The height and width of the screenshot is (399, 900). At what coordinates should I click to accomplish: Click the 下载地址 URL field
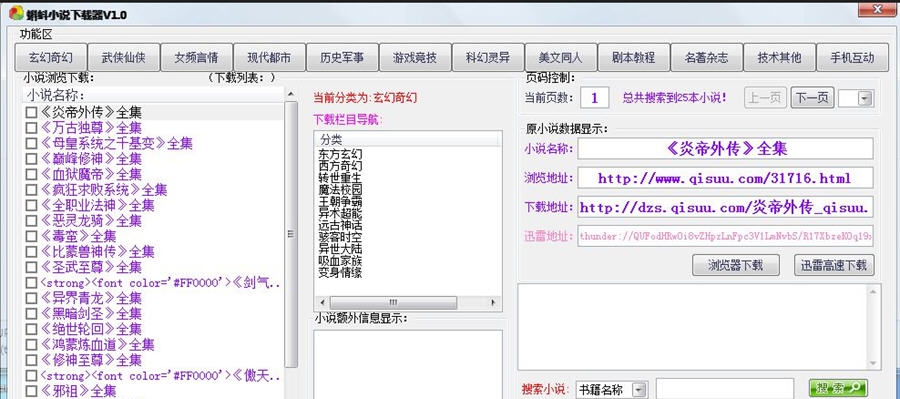(725, 207)
